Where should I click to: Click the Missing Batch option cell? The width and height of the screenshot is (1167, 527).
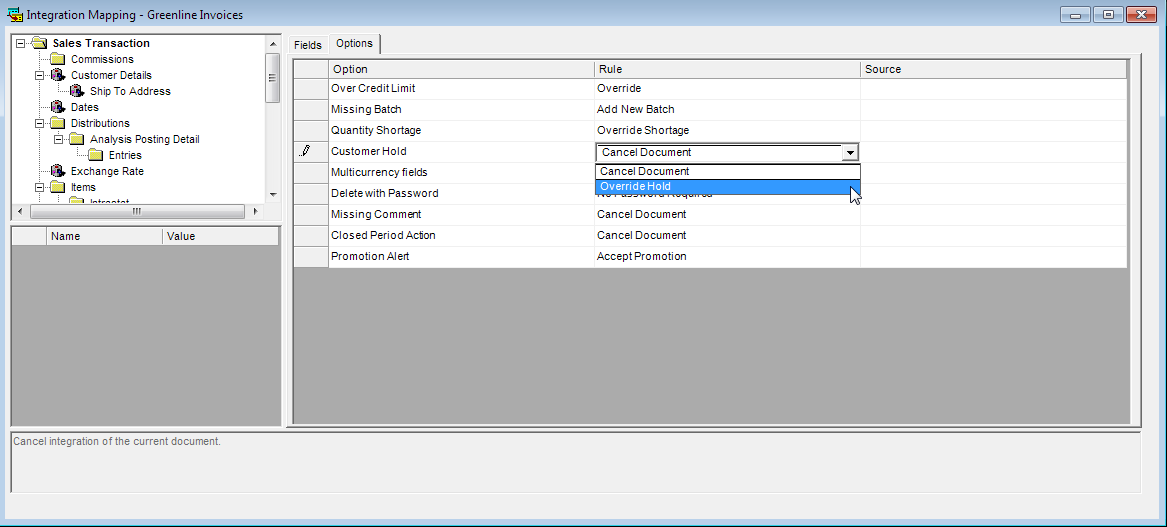[461, 109]
